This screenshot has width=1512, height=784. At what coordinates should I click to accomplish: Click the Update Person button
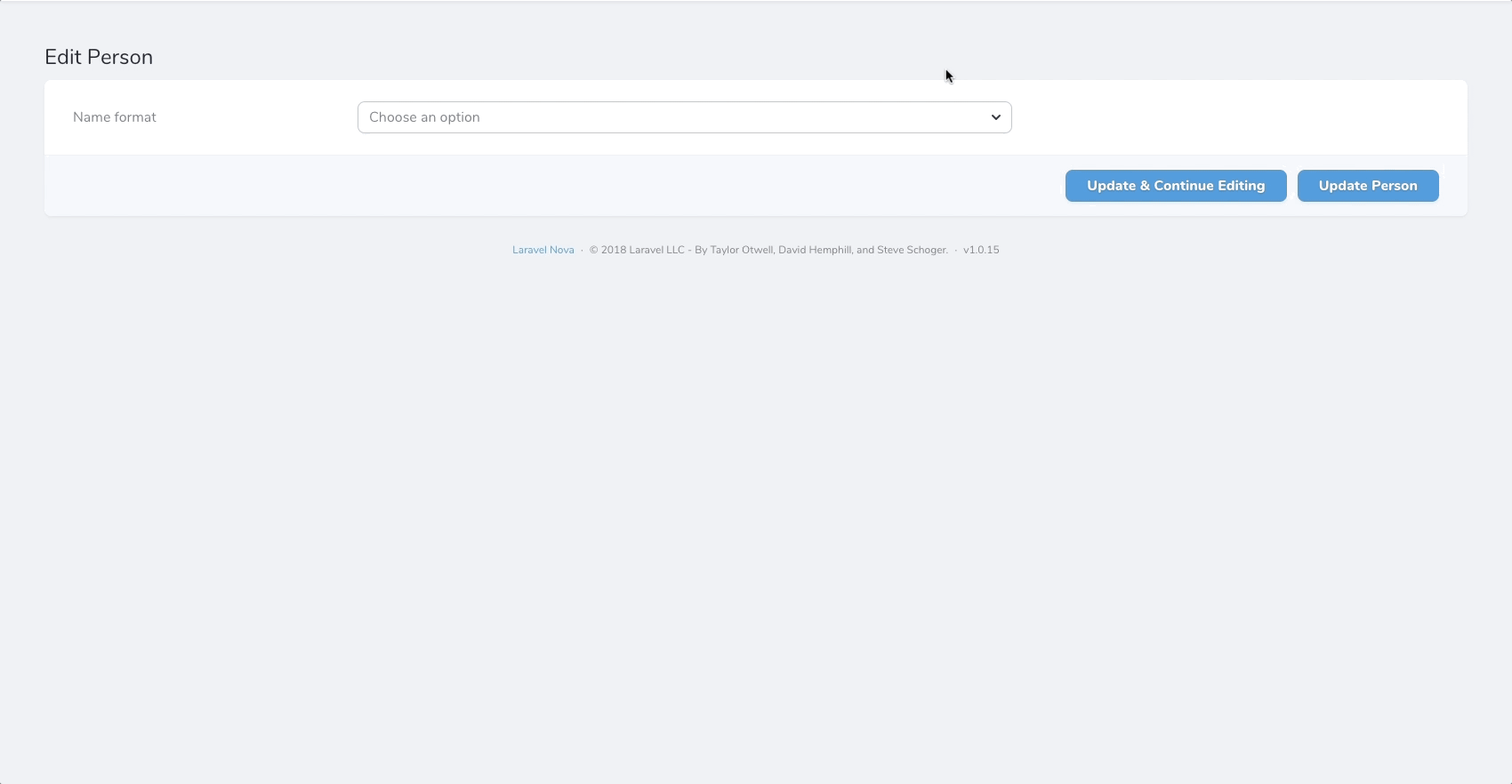tap(1368, 186)
